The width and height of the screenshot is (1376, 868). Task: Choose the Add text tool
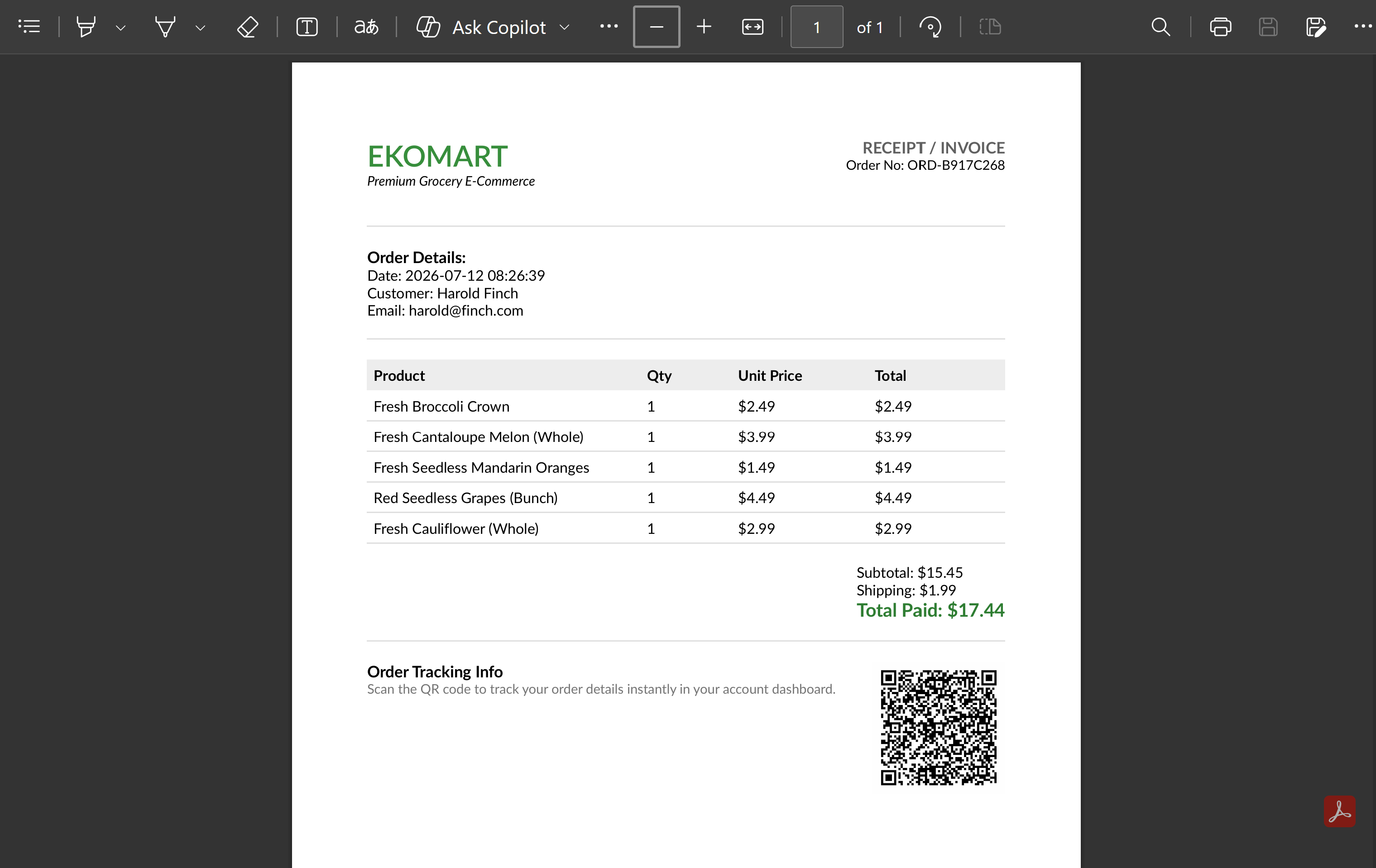[x=307, y=27]
